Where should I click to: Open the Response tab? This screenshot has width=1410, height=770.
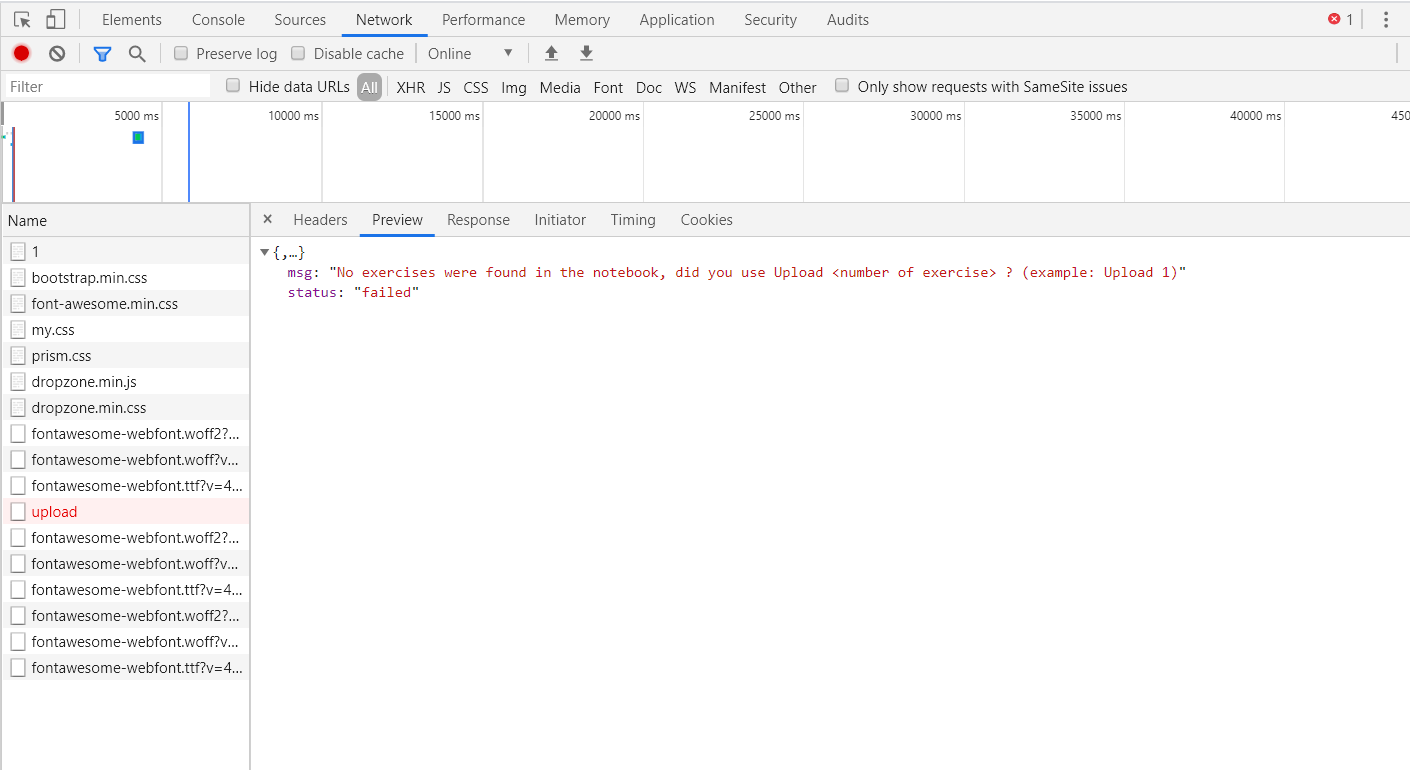(x=478, y=220)
